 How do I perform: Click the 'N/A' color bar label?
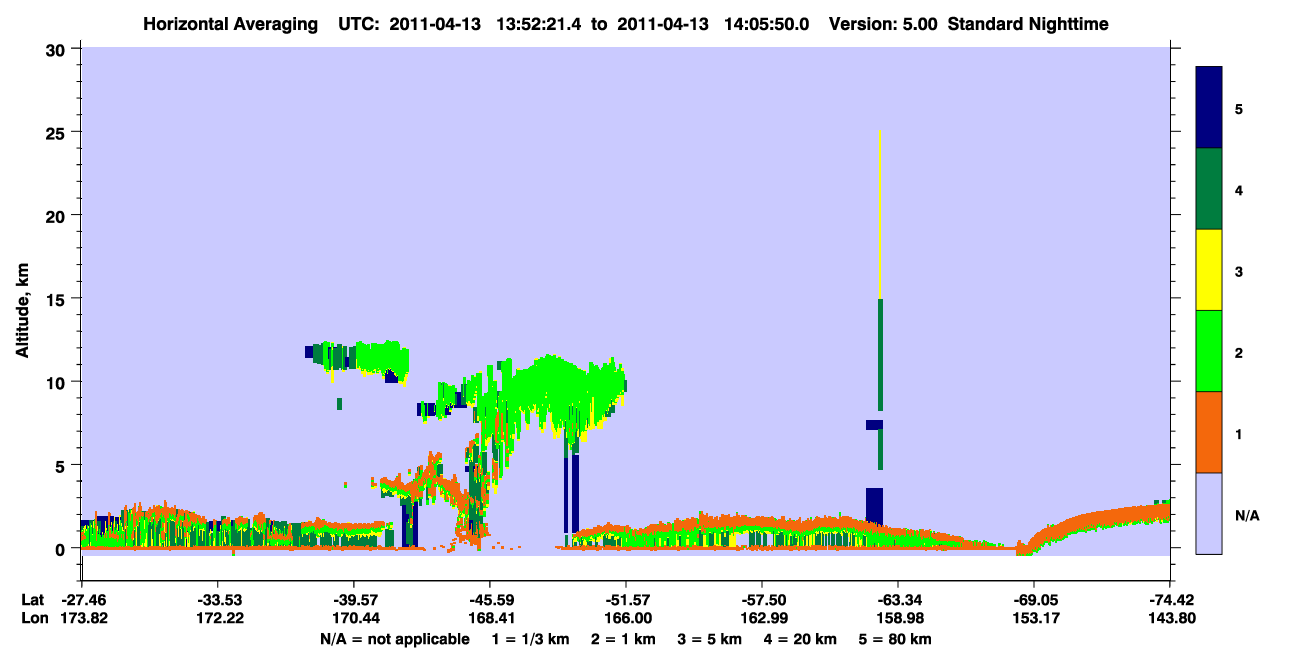(x=1246, y=516)
